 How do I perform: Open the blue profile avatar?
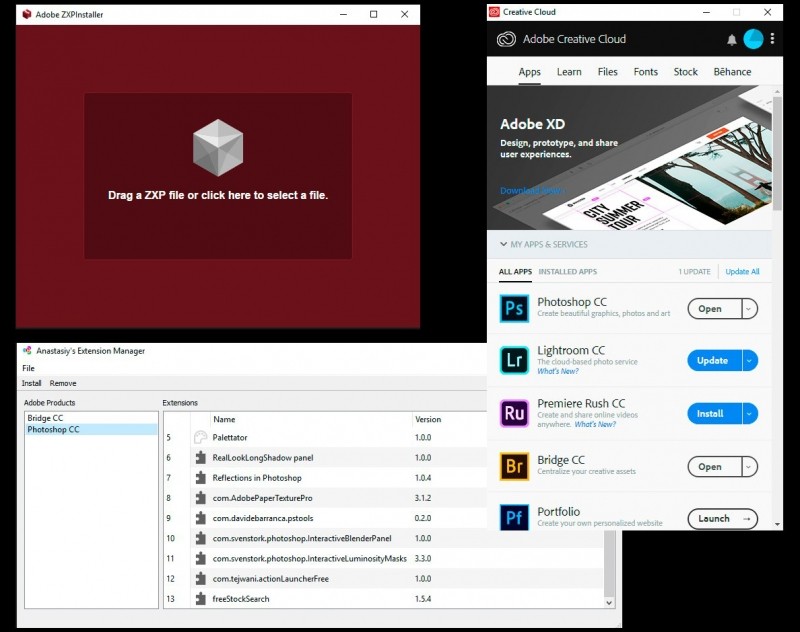[753, 39]
